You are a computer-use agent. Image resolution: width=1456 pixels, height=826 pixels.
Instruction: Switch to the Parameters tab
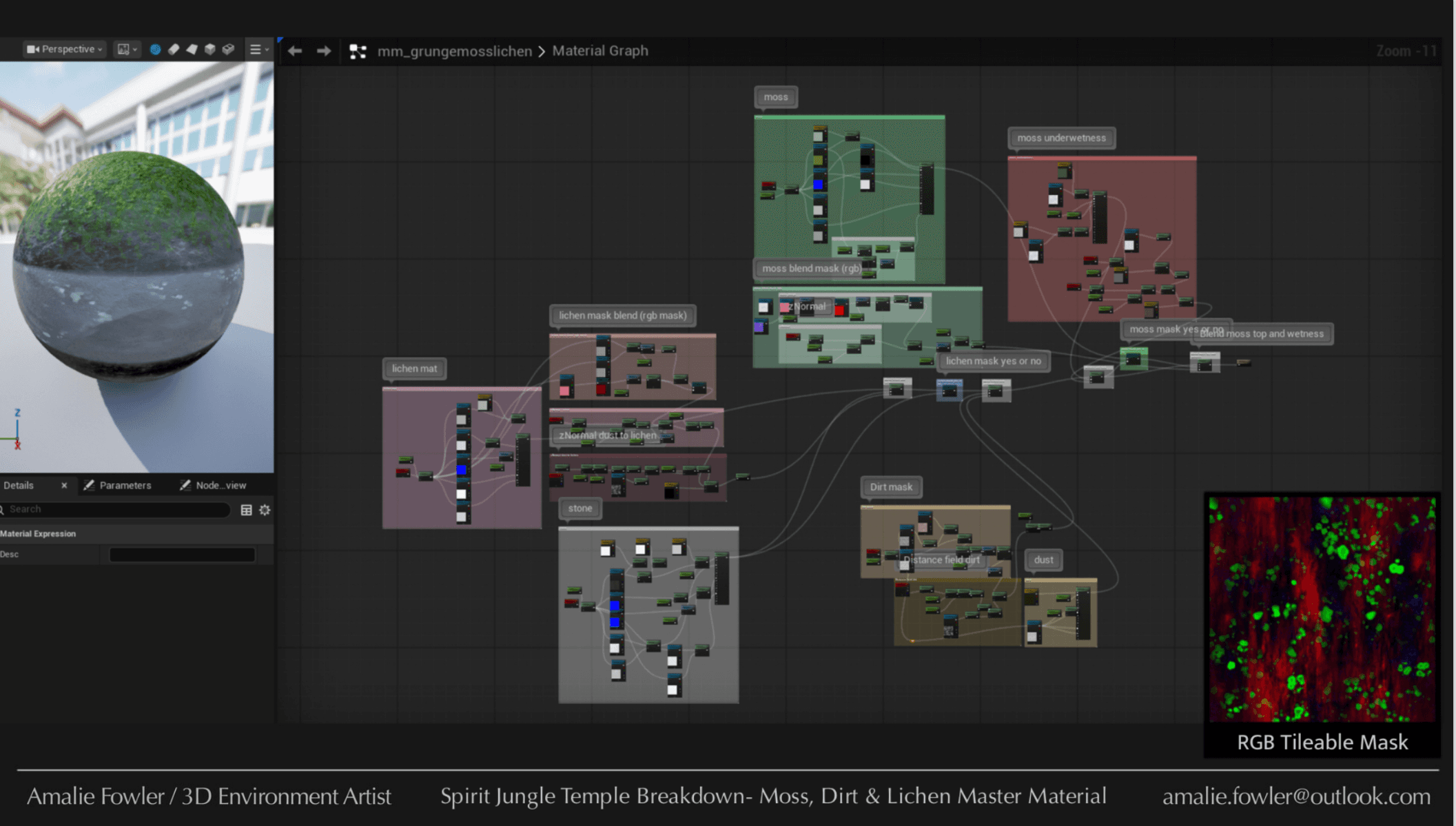click(118, 485)
